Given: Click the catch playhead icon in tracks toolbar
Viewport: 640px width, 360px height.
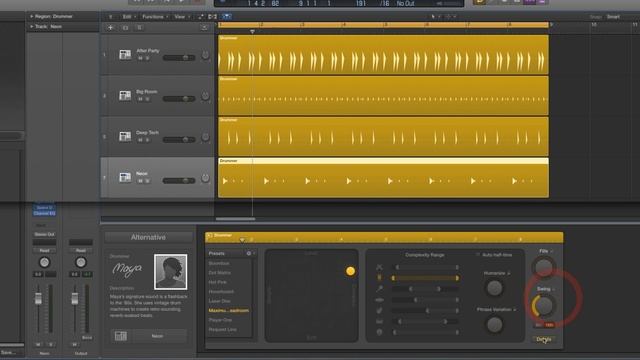Looking at the screenshot, I should [x=227, y=16].
